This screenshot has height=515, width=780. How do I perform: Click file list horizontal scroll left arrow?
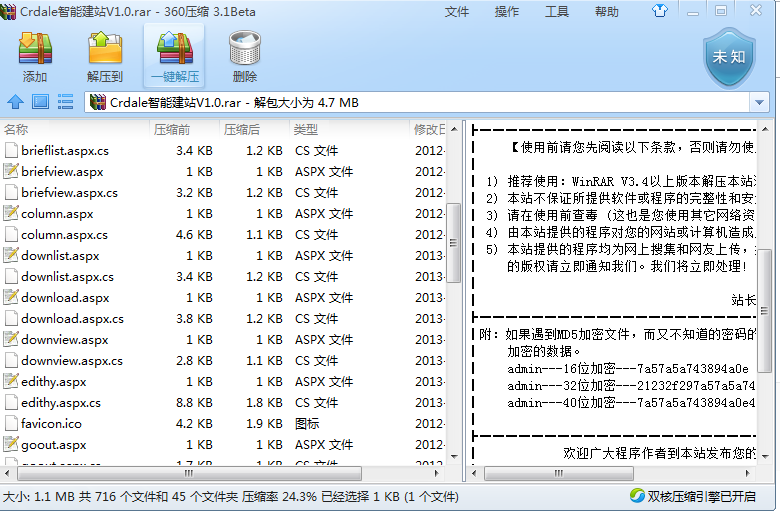click(x=6, y=473)
